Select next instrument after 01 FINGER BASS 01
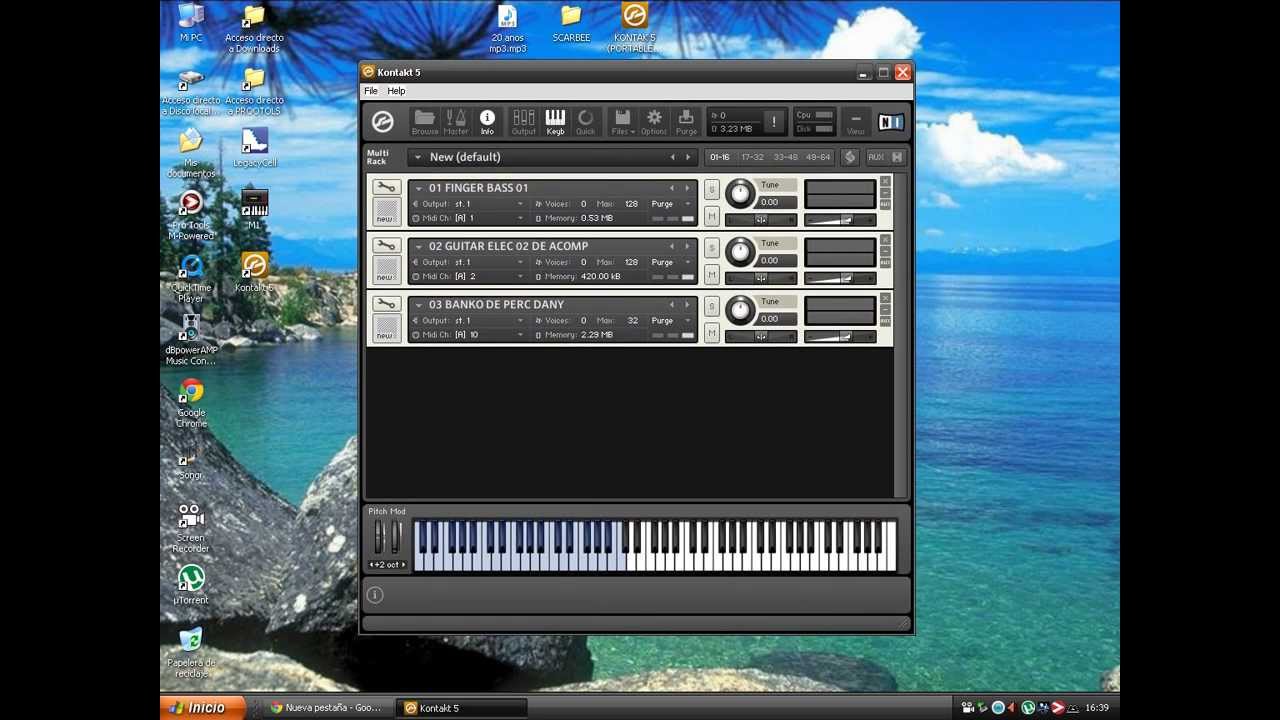The image size is (1280, 720). click(686, 188)
